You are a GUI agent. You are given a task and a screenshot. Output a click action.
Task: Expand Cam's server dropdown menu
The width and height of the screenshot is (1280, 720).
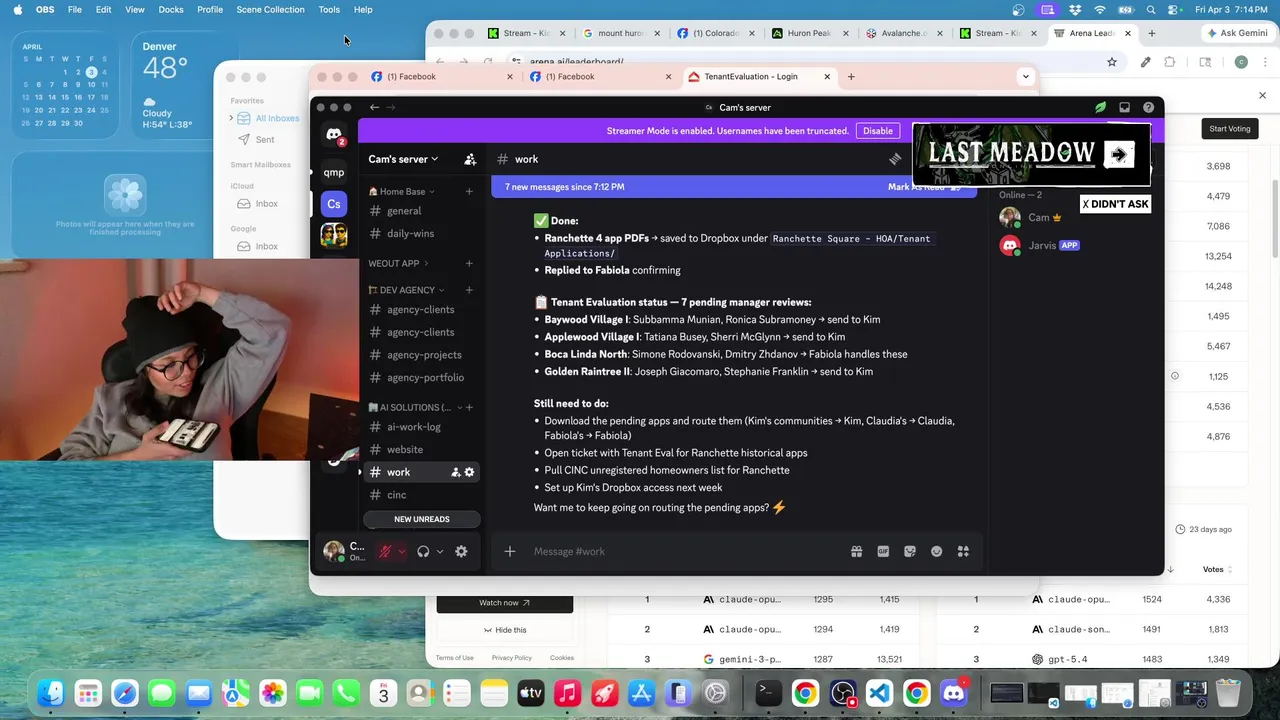tap(403, 159)
